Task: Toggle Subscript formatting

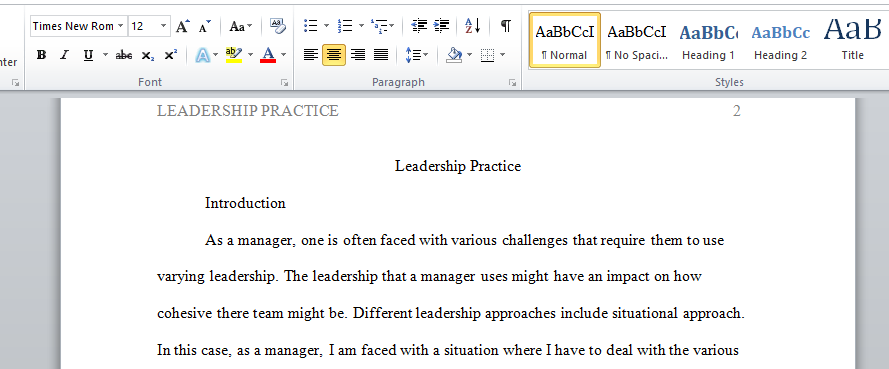Action: [147, 55]
